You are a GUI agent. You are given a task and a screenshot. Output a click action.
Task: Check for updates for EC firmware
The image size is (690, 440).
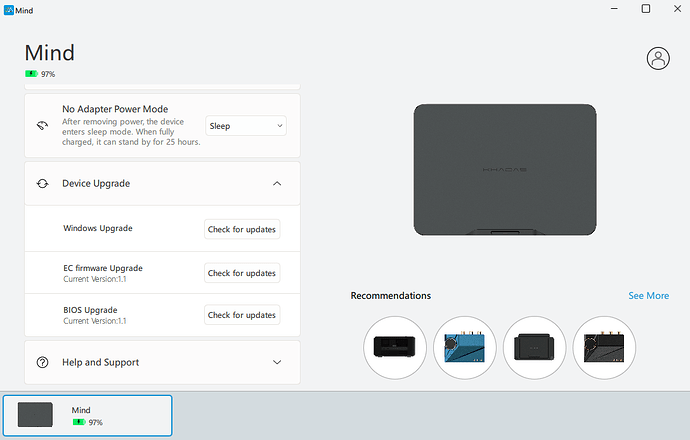241,273
